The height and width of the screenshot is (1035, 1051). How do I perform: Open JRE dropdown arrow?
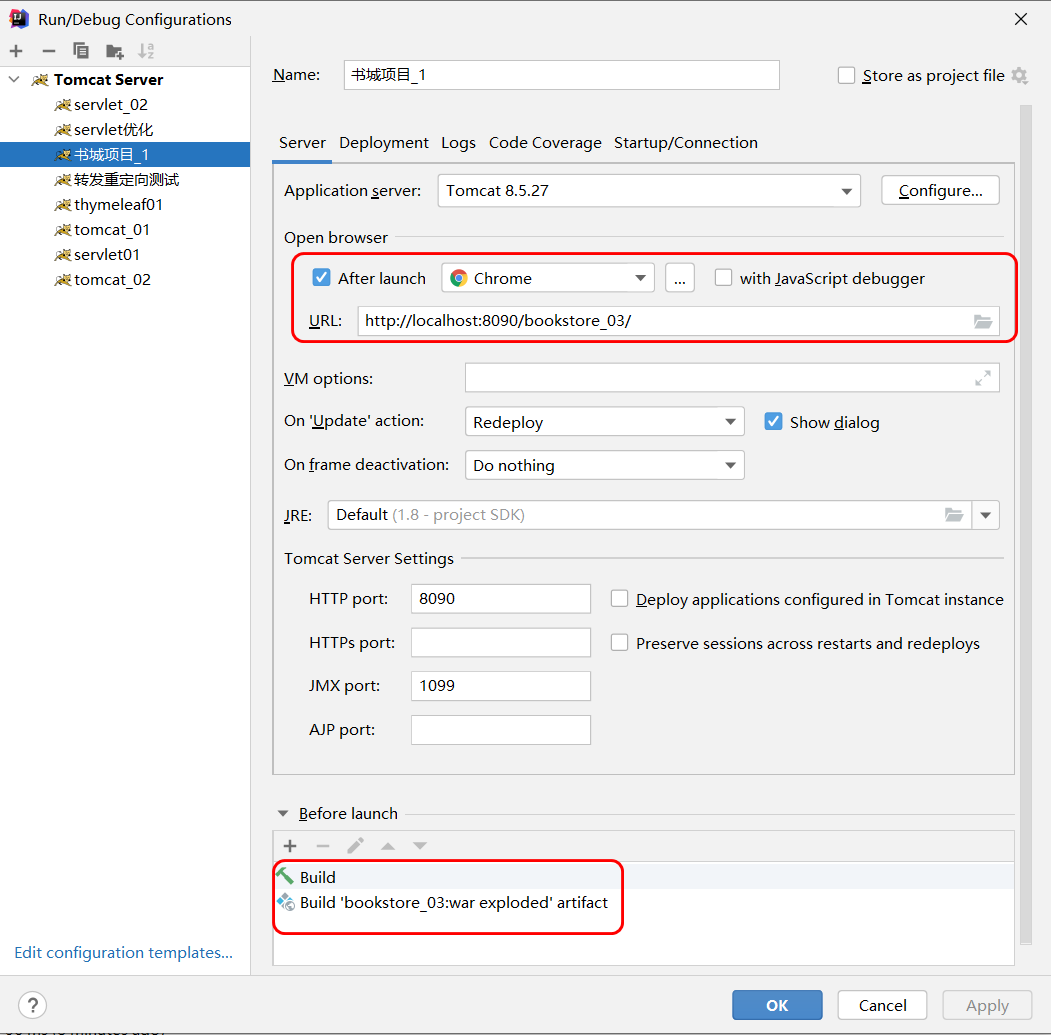(x=985, y=515)
